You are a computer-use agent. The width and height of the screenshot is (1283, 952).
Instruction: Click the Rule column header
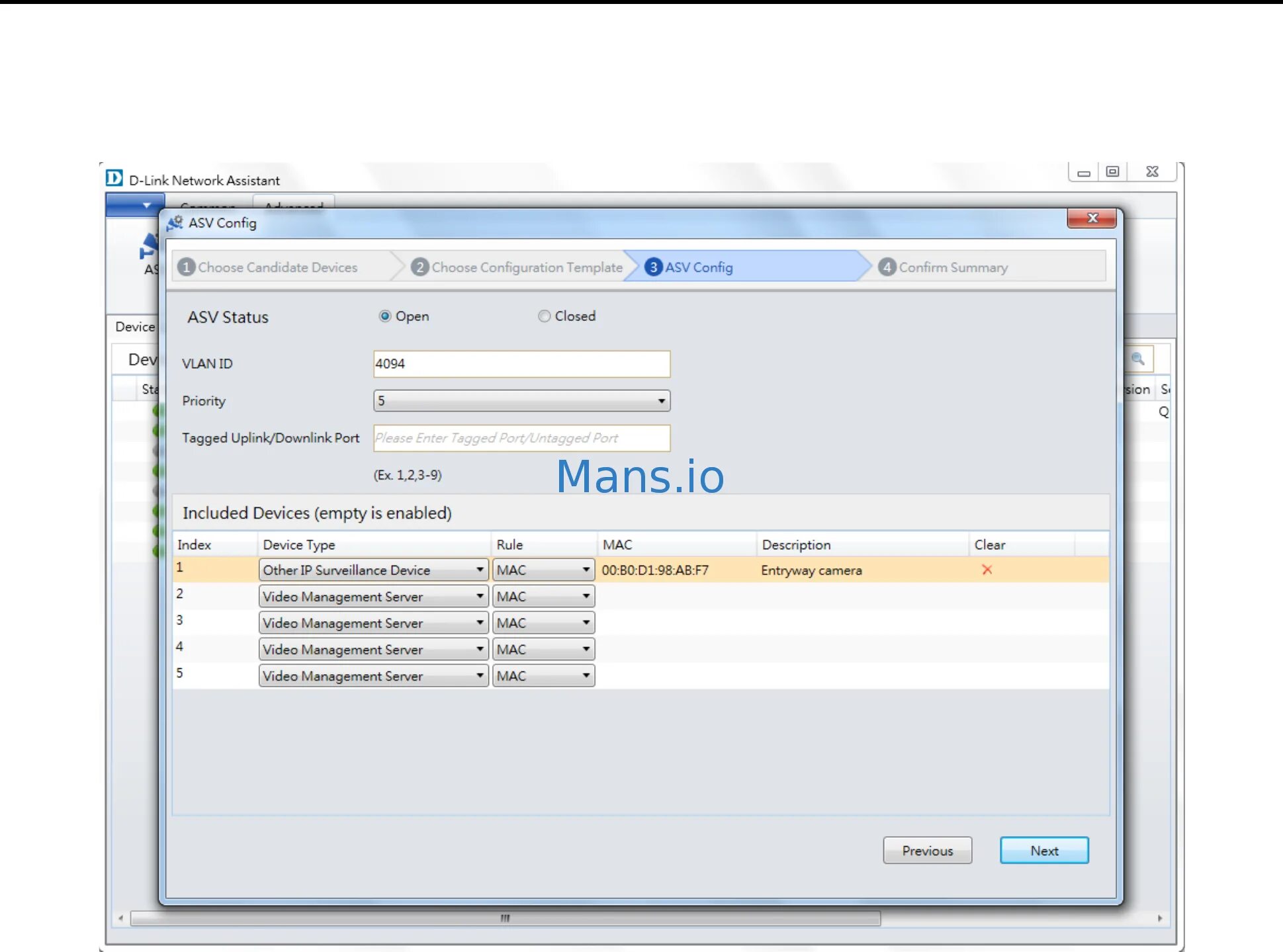click(x=544, y=544)
